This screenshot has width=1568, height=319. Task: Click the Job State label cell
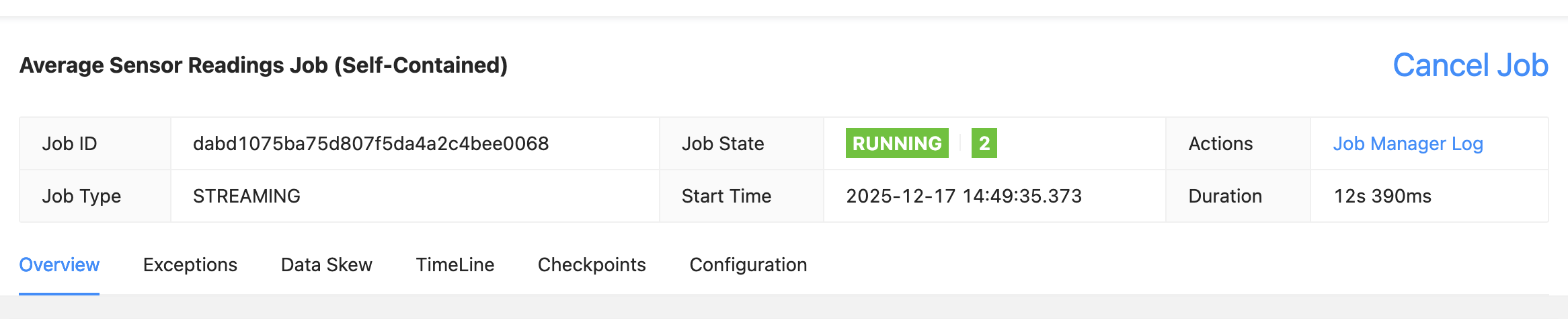click(x=723, y=143)
